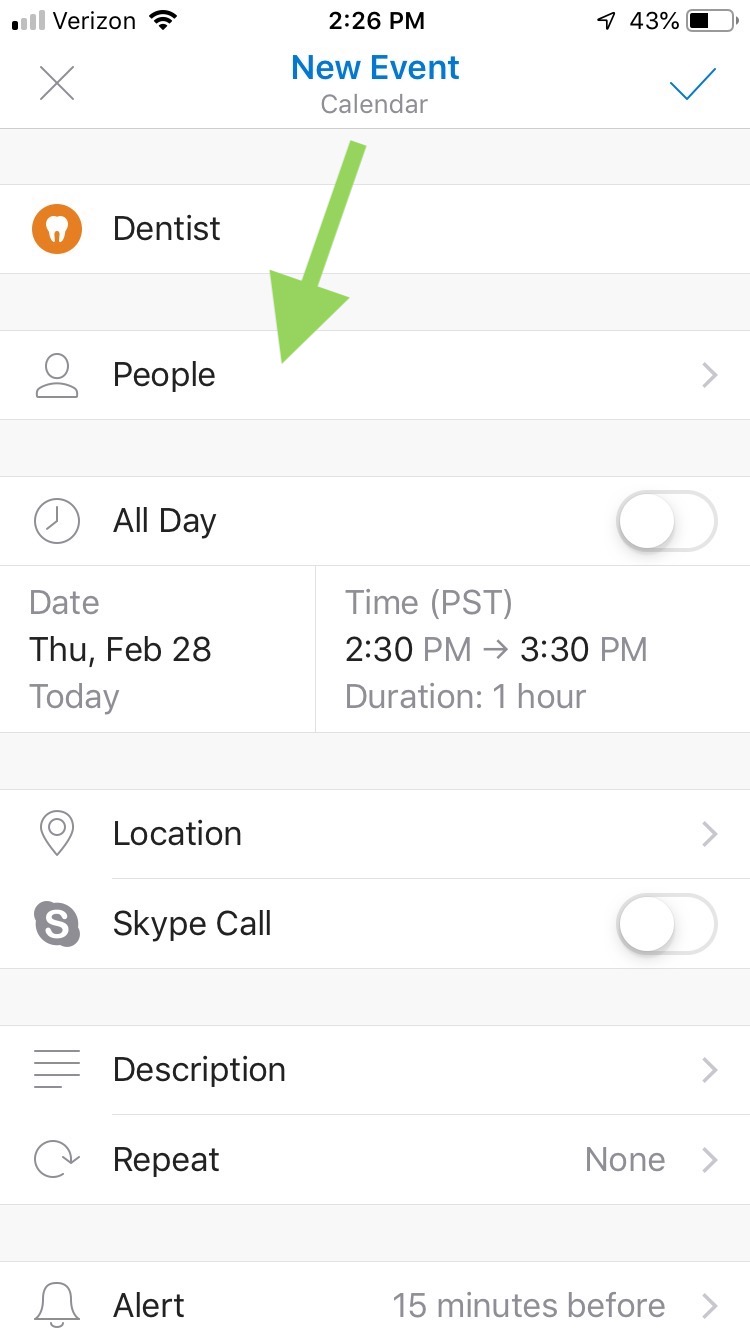Tap the Description lines icon

click(57, 1069)
